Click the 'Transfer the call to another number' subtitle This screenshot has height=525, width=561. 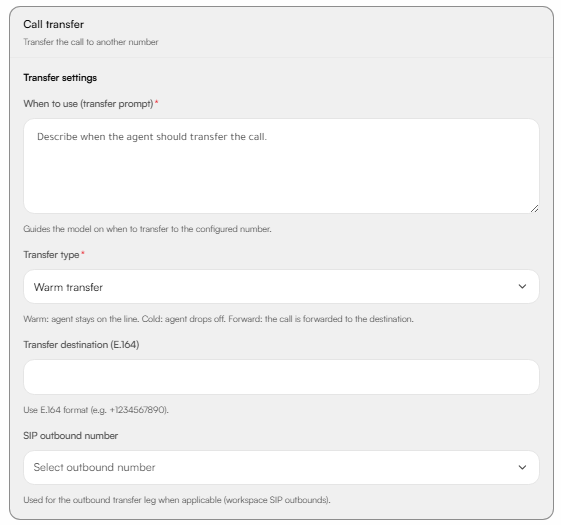tap(91, 42)
